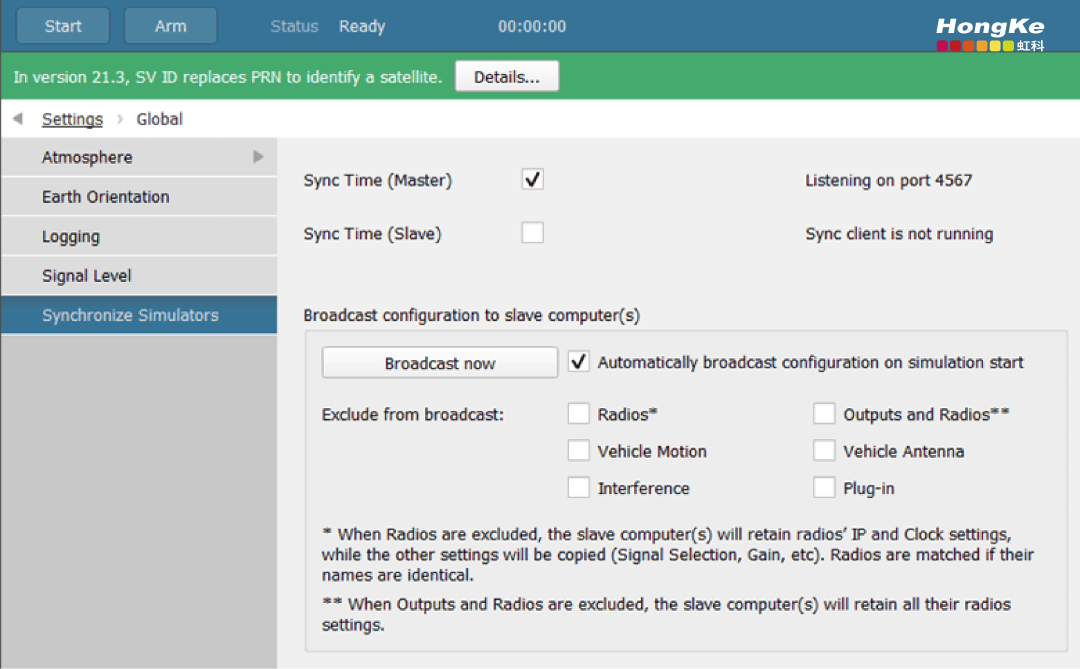The image size is (1080, 669).
Task: Click the Broadcast now button
Action: [x=439, y=363]
